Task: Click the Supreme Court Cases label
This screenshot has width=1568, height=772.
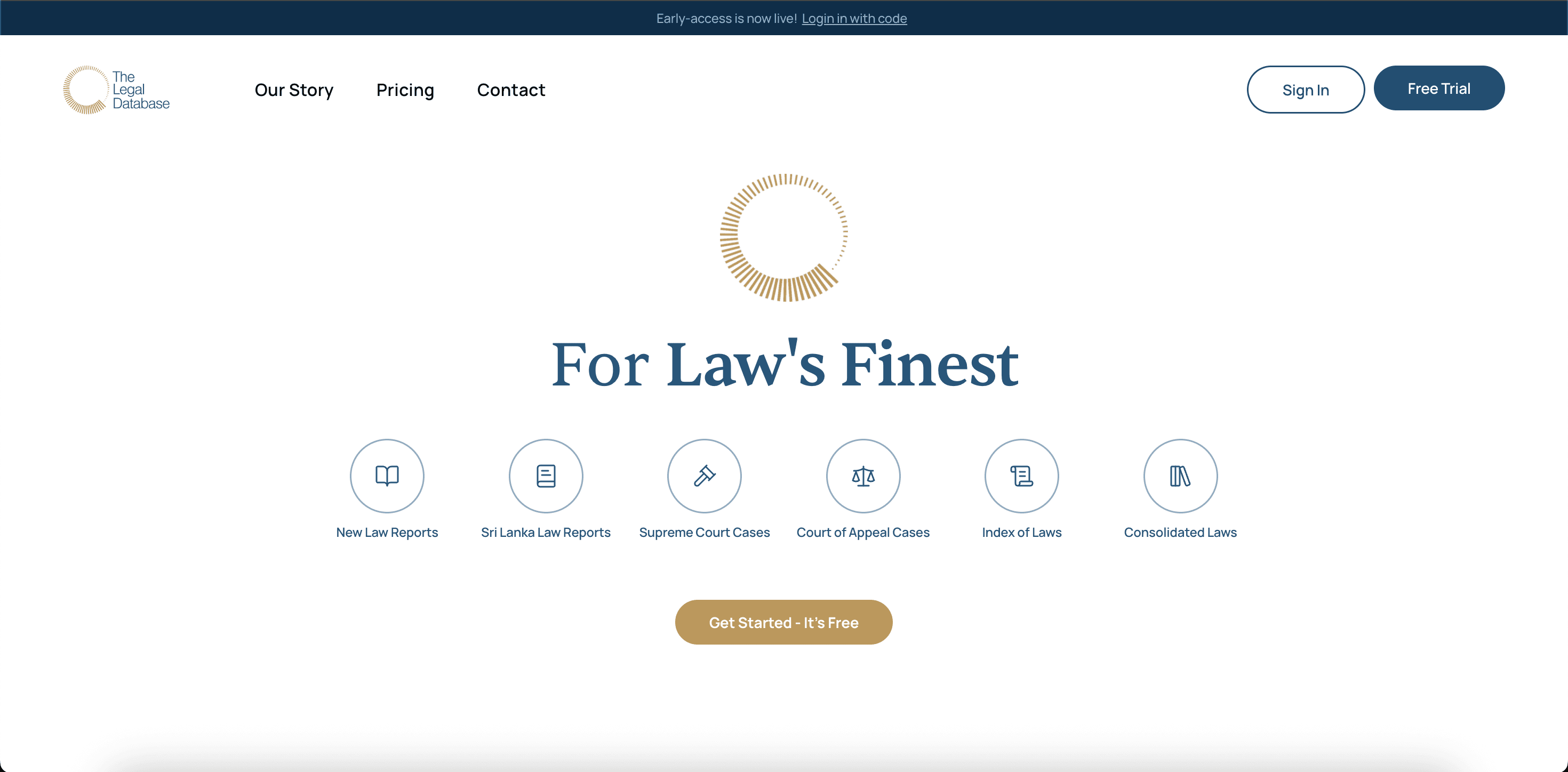Action: click(704, 532)
